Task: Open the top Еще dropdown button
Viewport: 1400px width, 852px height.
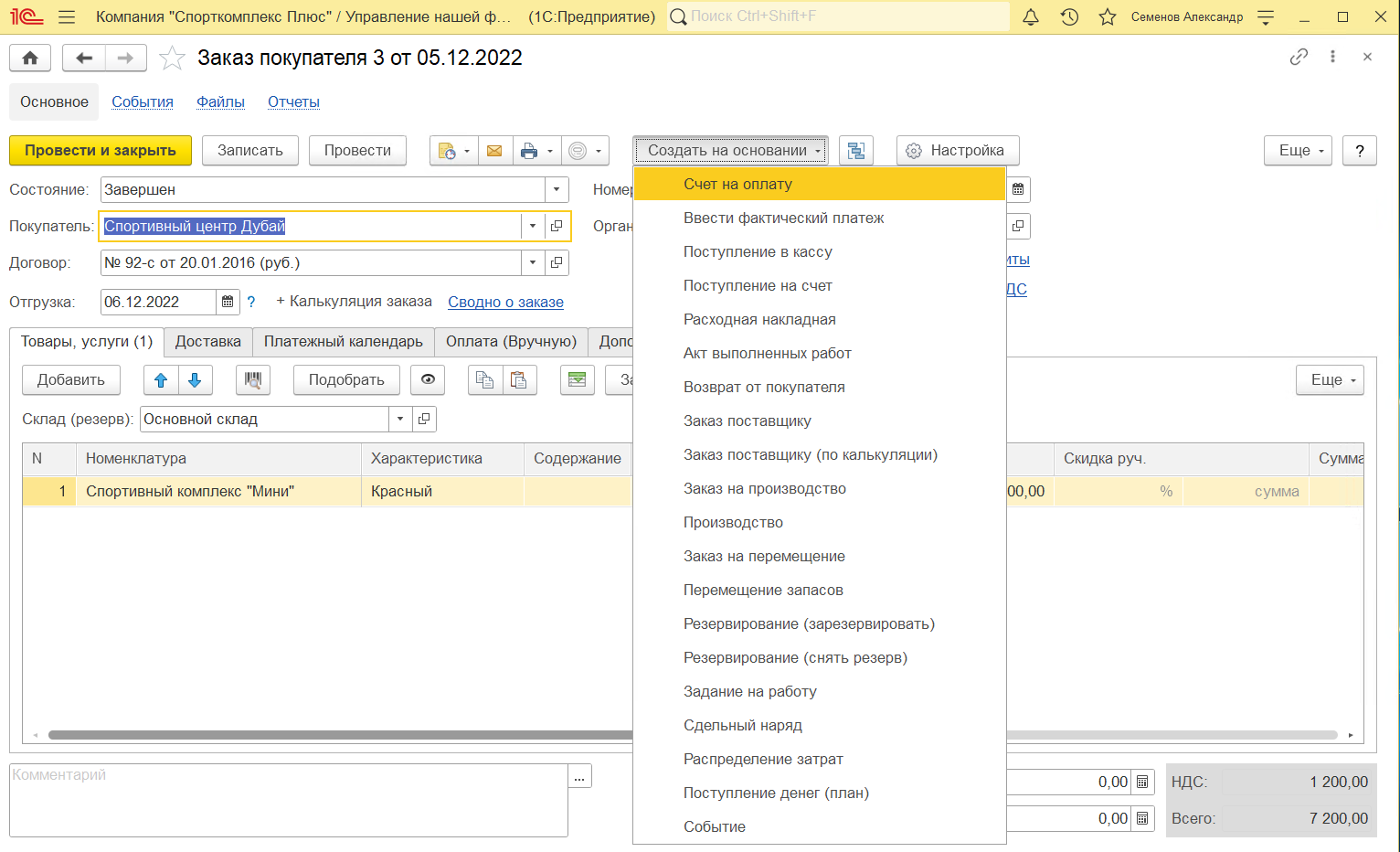Action: click(1298, 151)
